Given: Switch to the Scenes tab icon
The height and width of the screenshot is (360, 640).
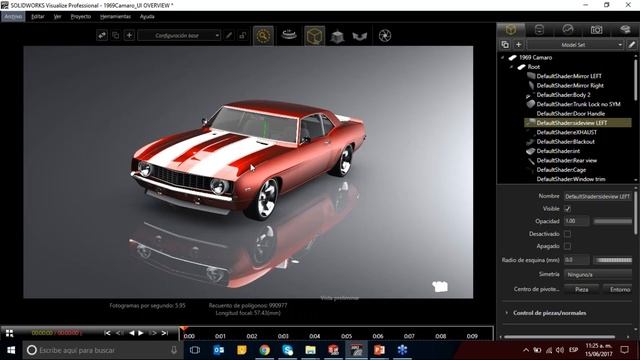Looking at the screenshot, I should click(x=568, y=29).
